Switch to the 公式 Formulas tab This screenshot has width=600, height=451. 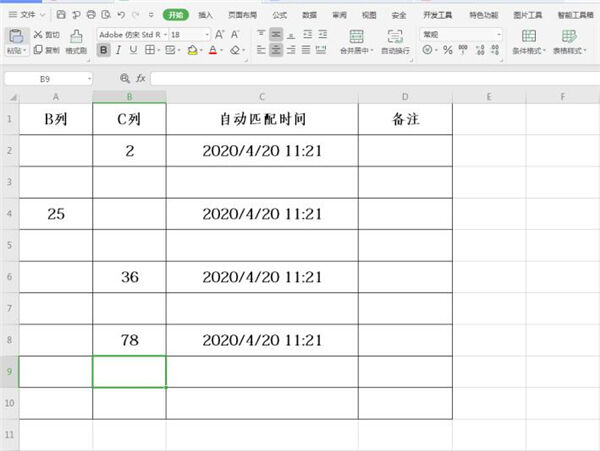(279, 15)
